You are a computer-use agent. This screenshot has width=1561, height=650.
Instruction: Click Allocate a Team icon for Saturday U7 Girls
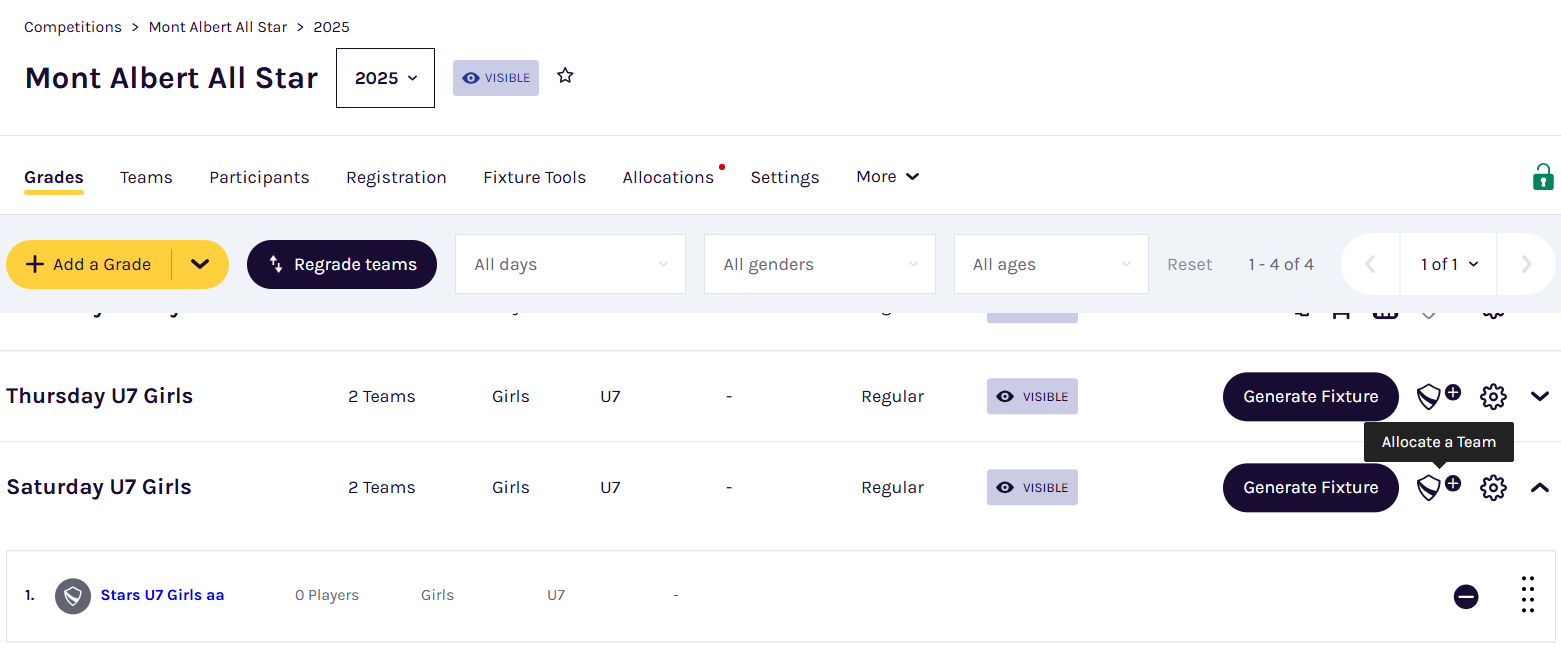[x=1438, y=487]
